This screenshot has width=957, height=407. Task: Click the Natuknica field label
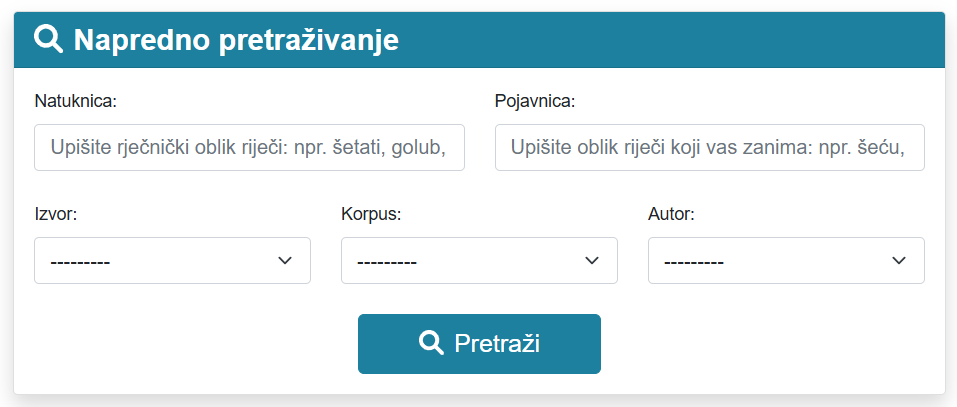pos(76,101)
